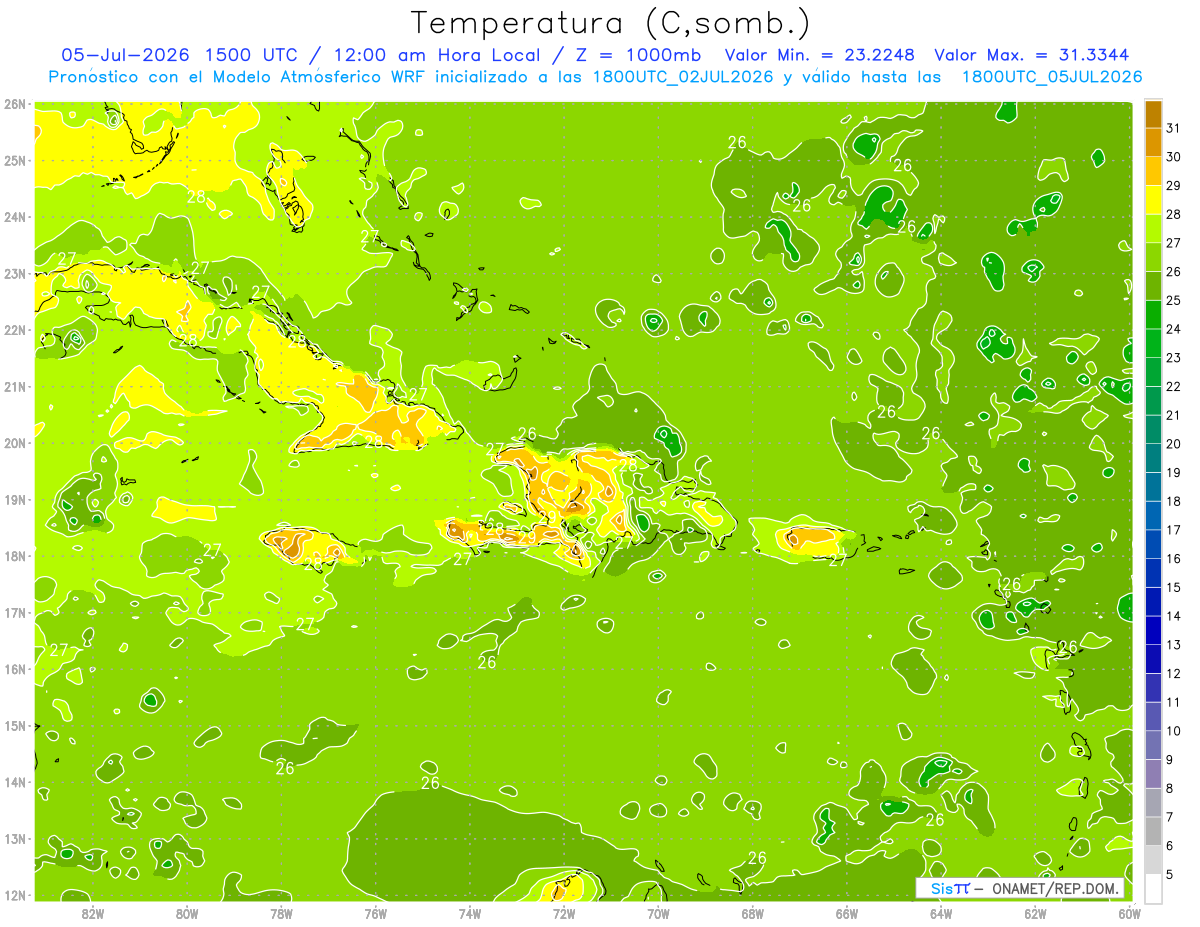The height and width of the screenshot is (927, 1200).
Task: Click the orange 30–31 legend color swatch
Action: pos(1153,143)
